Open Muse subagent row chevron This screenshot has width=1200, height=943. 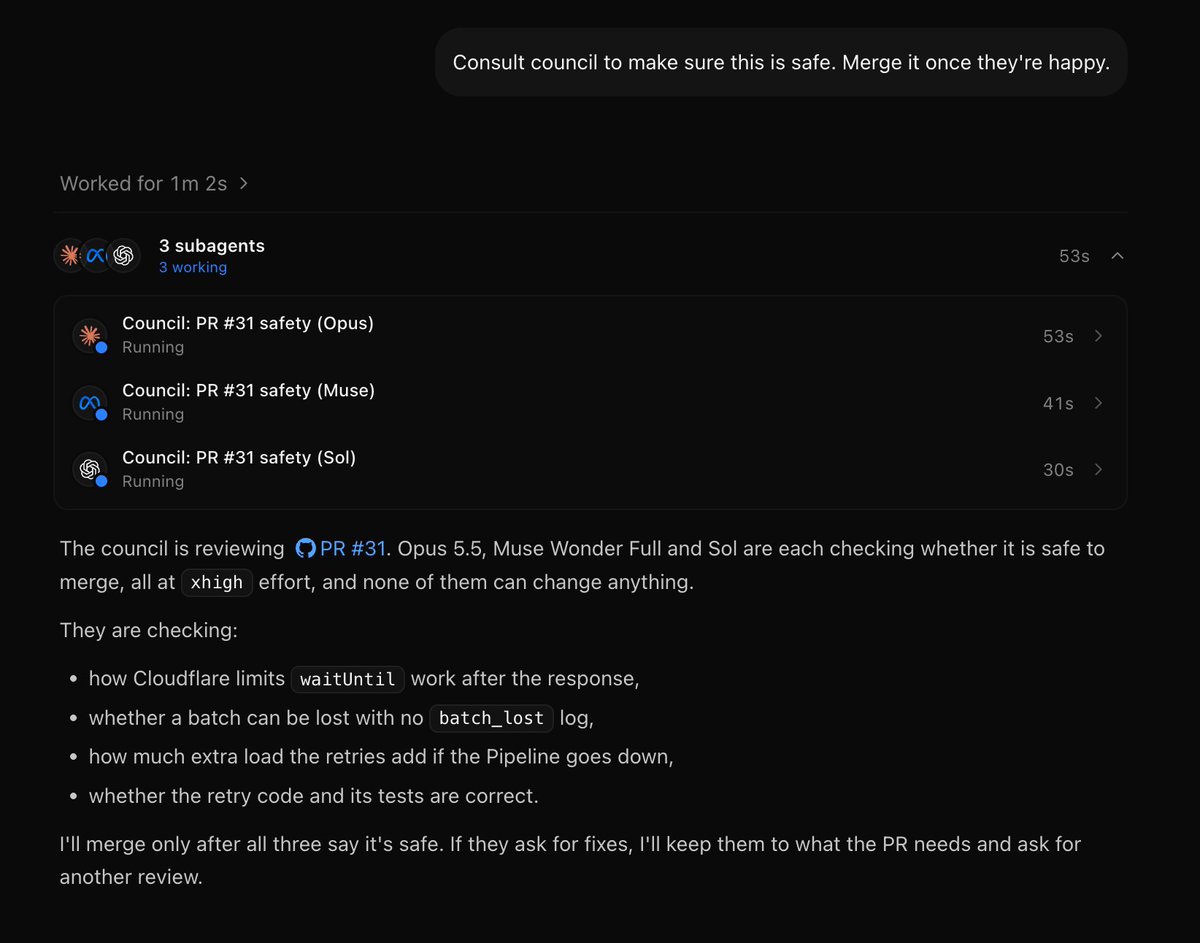click(x=1098, y=403)
